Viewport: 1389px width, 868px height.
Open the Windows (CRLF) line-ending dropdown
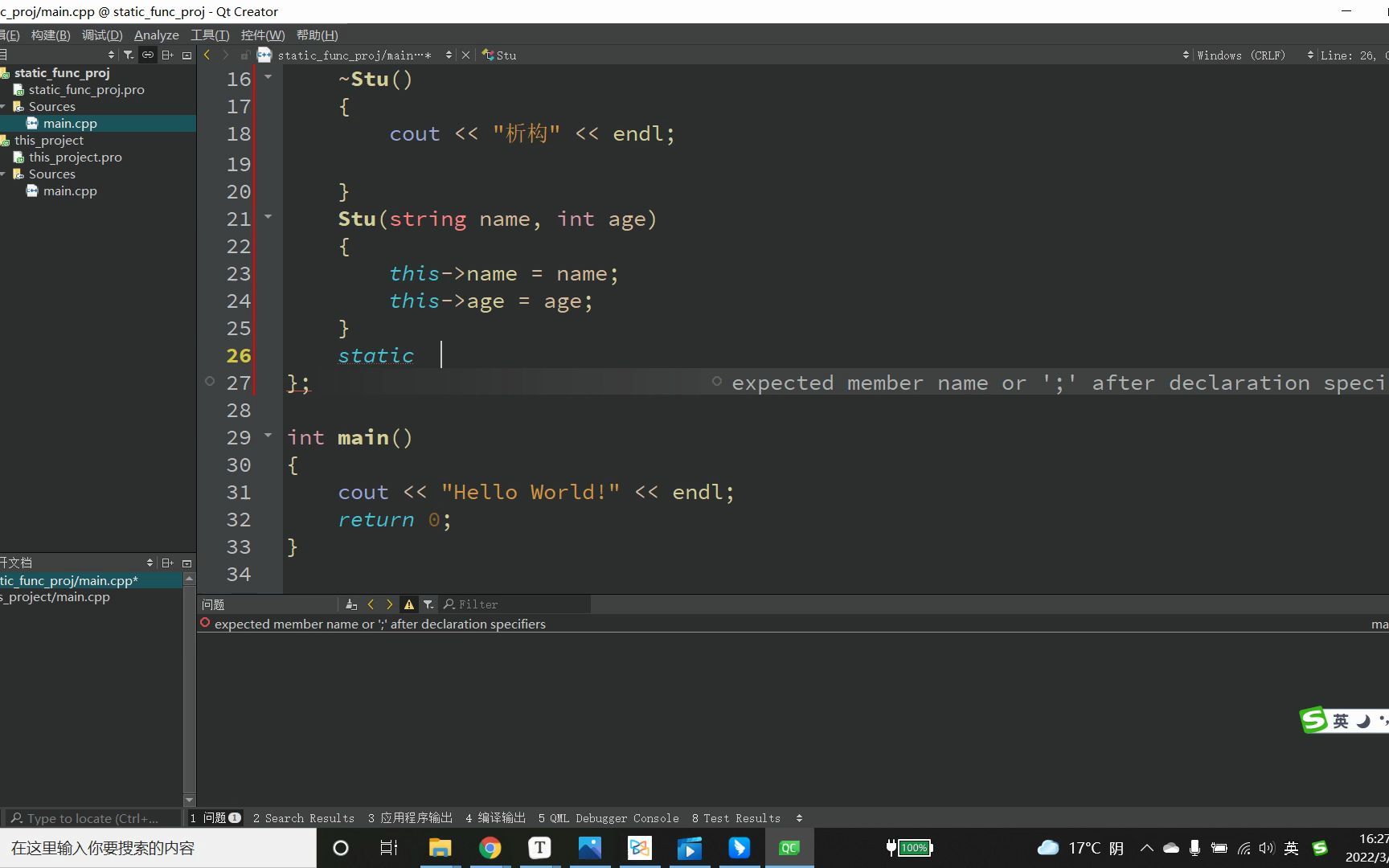(1240, 55)
